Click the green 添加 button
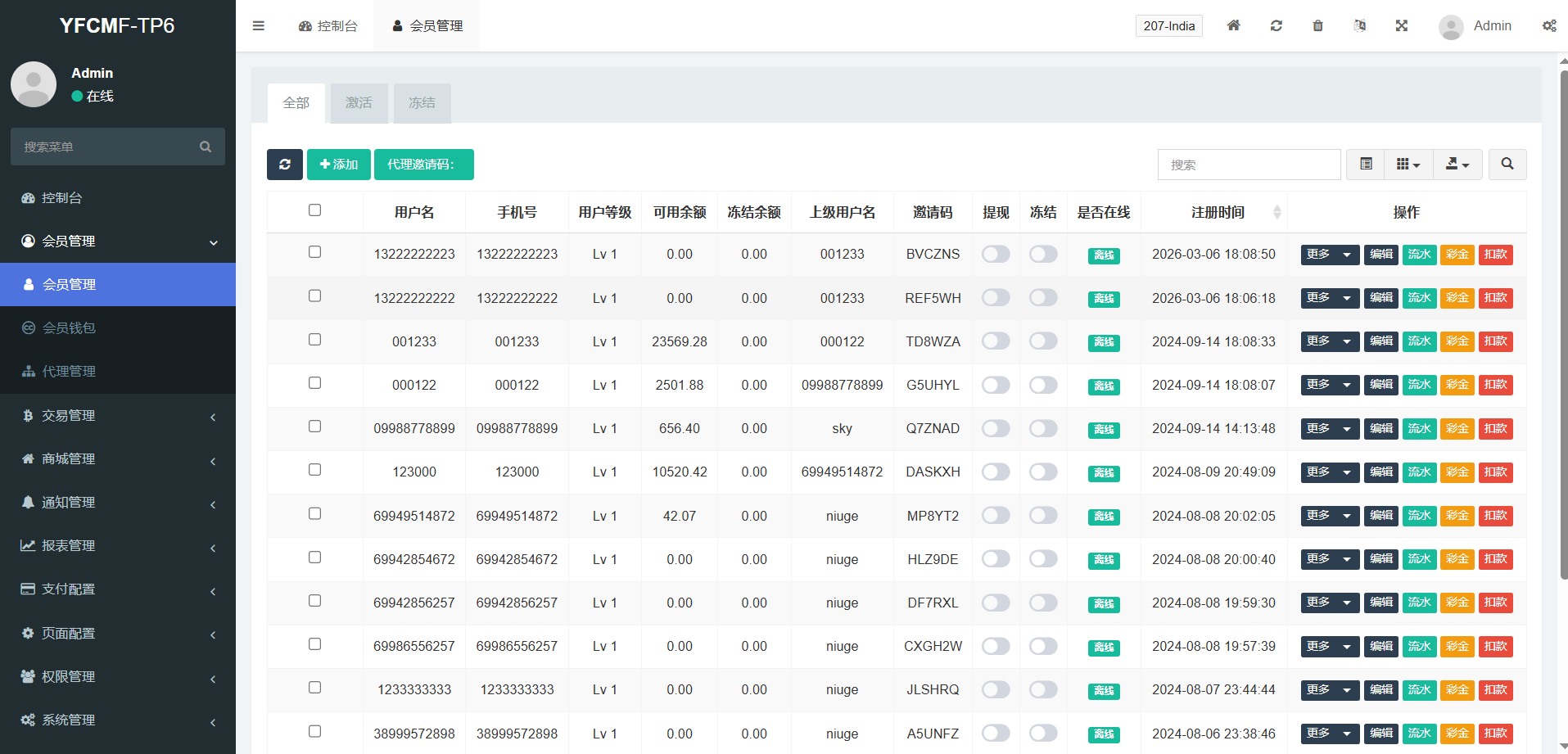The image size is (1568, 754). pos(338,165)
